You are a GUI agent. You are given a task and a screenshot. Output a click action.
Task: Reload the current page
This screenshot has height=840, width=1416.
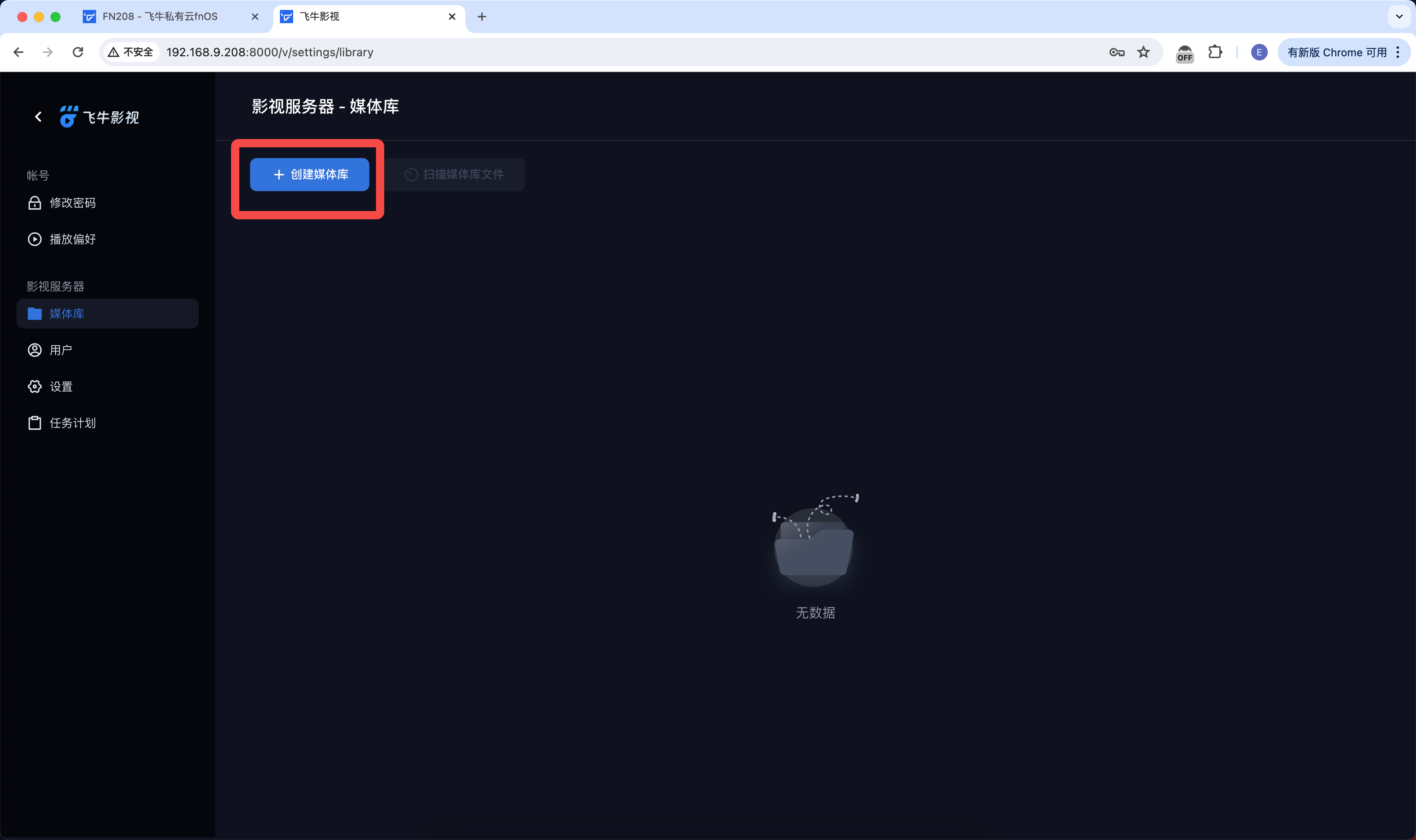[77, 52]
